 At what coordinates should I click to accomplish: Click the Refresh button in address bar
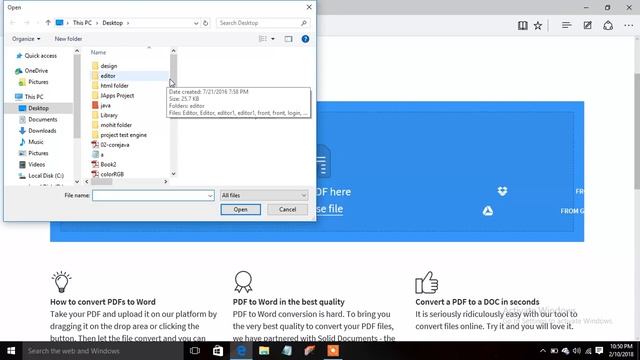[x=205, y=23]
